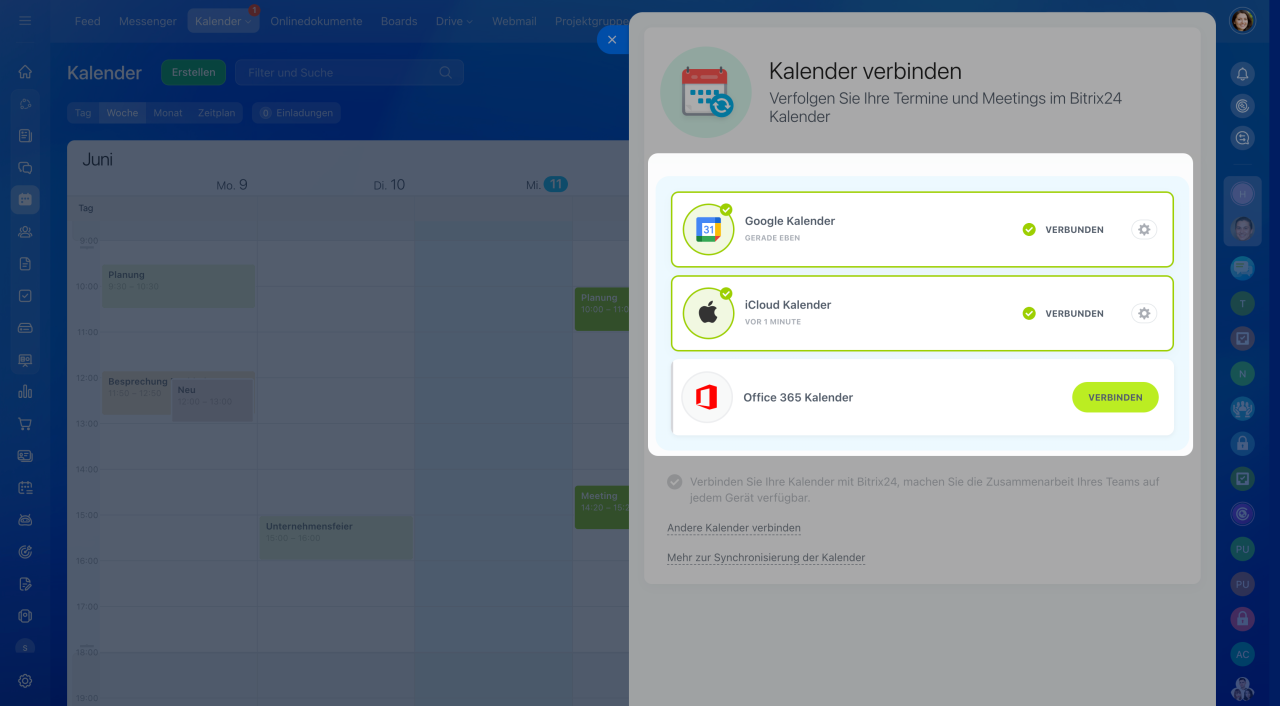The image size is (1280, 706).
Task: Open green N avatar in right panel
Action: tap(1242, 374)
